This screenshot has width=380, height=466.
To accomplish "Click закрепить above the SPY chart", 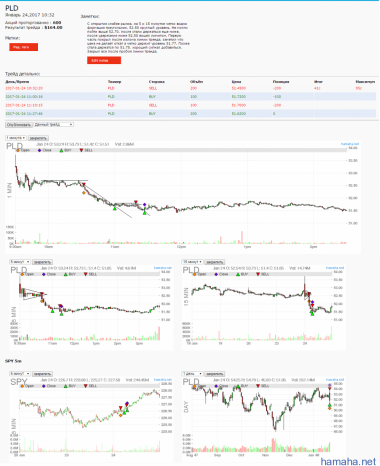I will [42, 374].
